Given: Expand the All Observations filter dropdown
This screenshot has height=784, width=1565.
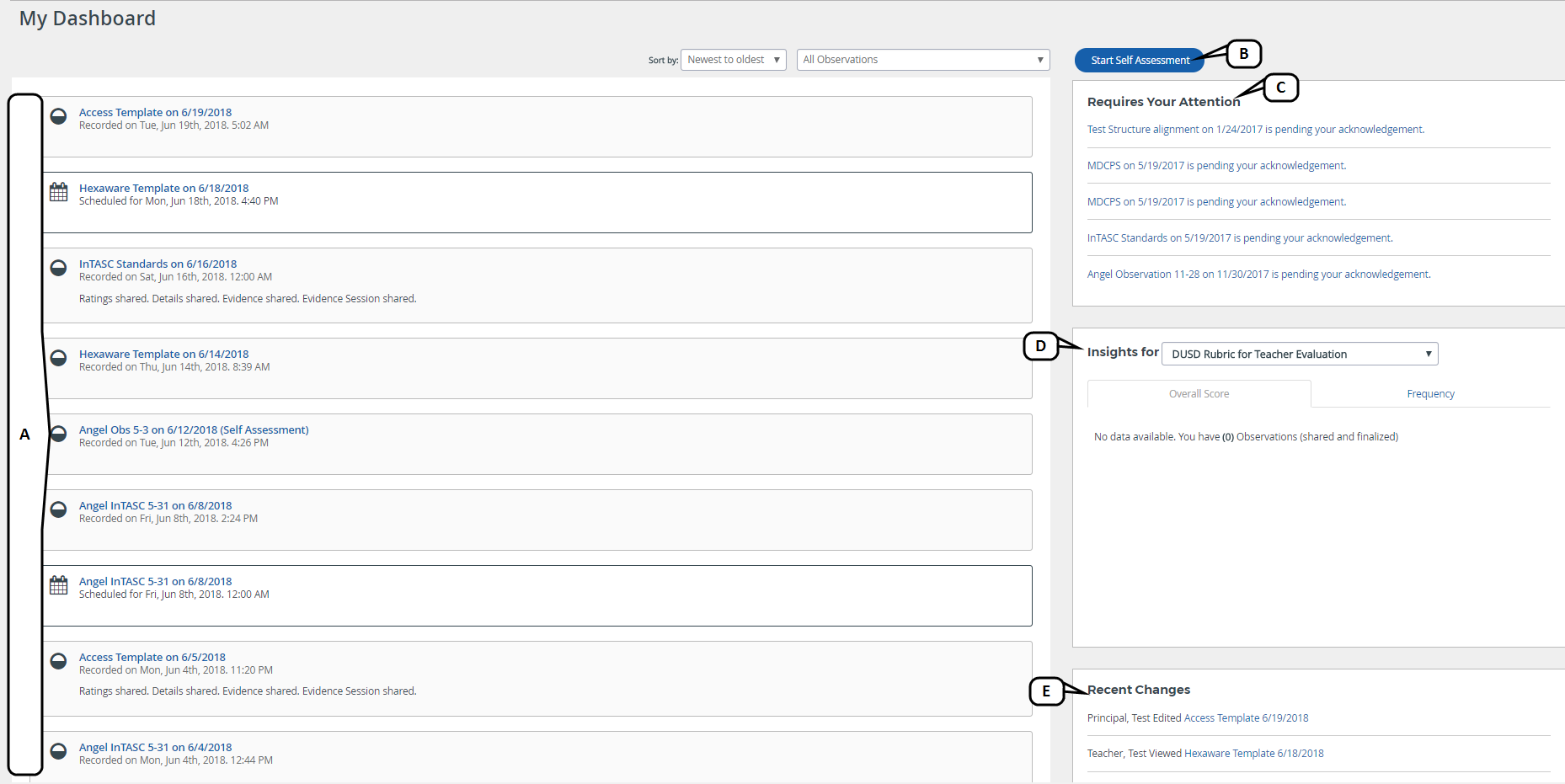Looking at the screenshot, I should [x=922, y=60].
